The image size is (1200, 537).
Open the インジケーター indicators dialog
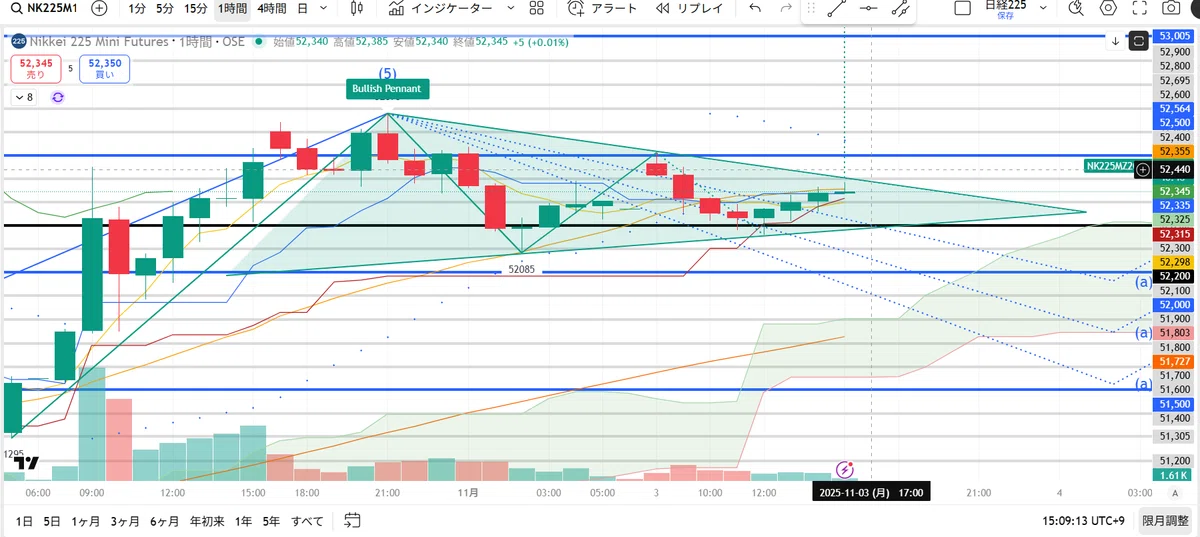coord(441,8)
